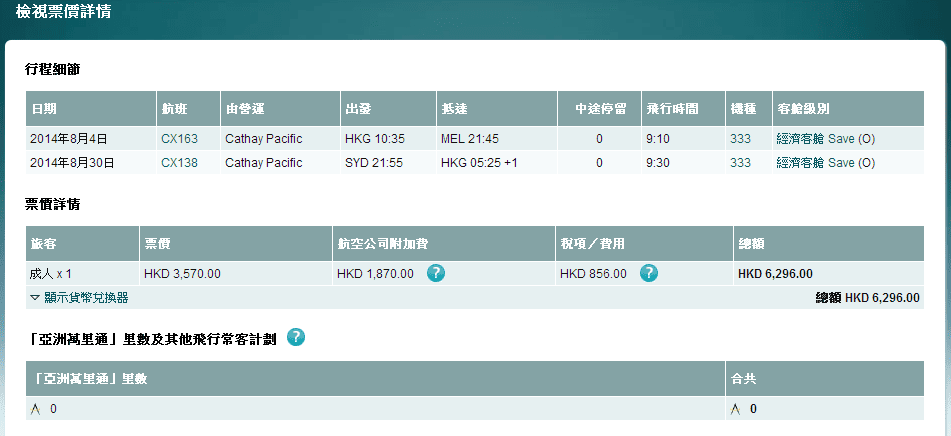This screenshot has width=951, height=436.
Task: Click the 中途停留 column header
Action: click(x=600, y=108)
